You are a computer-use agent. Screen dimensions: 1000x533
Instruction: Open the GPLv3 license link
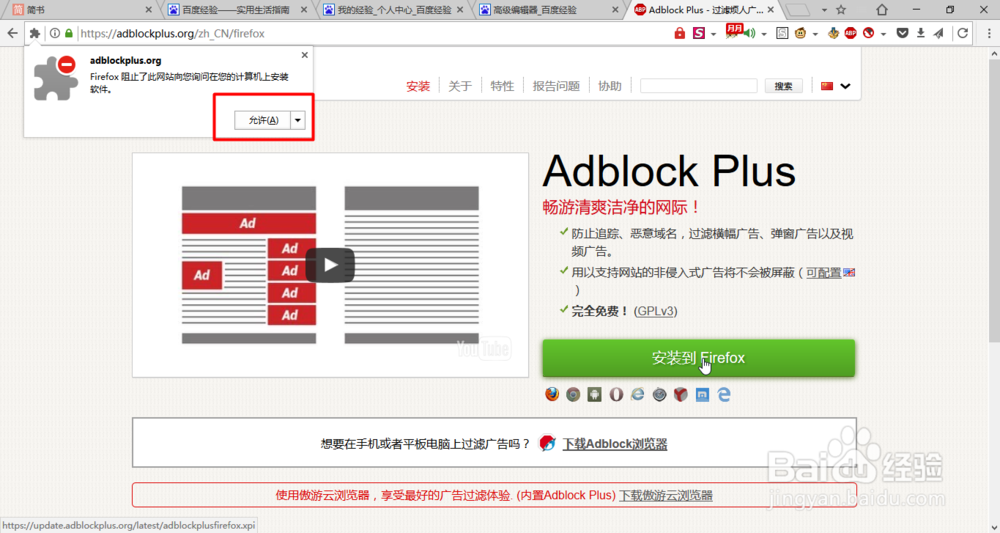click(656, 311)
